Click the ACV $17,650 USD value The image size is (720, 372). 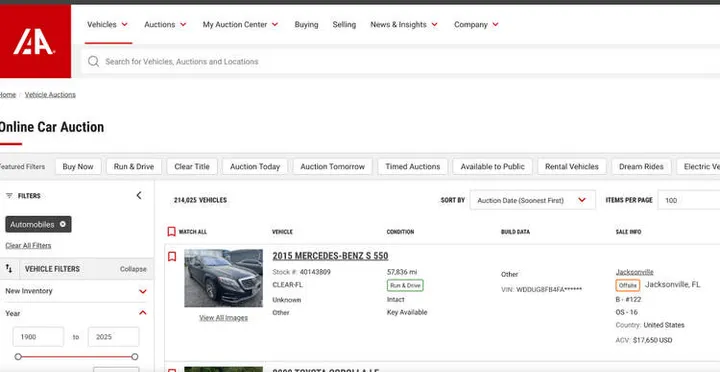(x=652, y=340)
